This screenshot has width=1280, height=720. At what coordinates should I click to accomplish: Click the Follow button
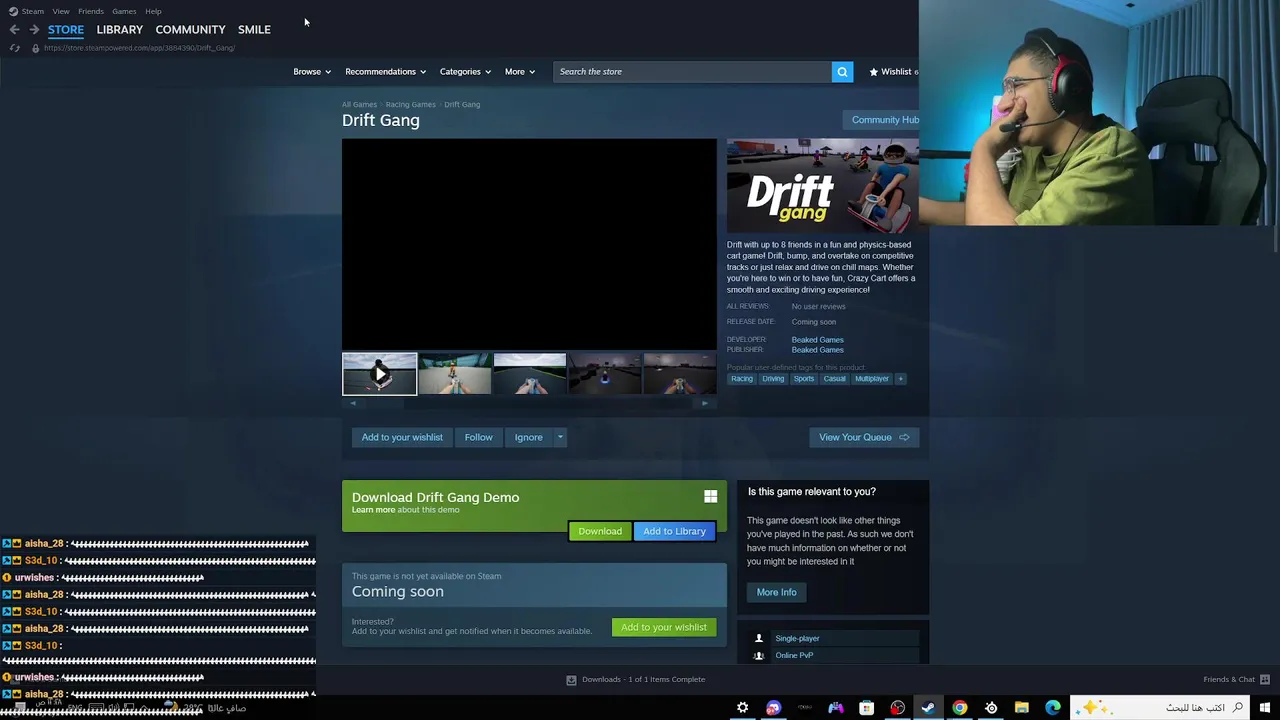(478, 437)
